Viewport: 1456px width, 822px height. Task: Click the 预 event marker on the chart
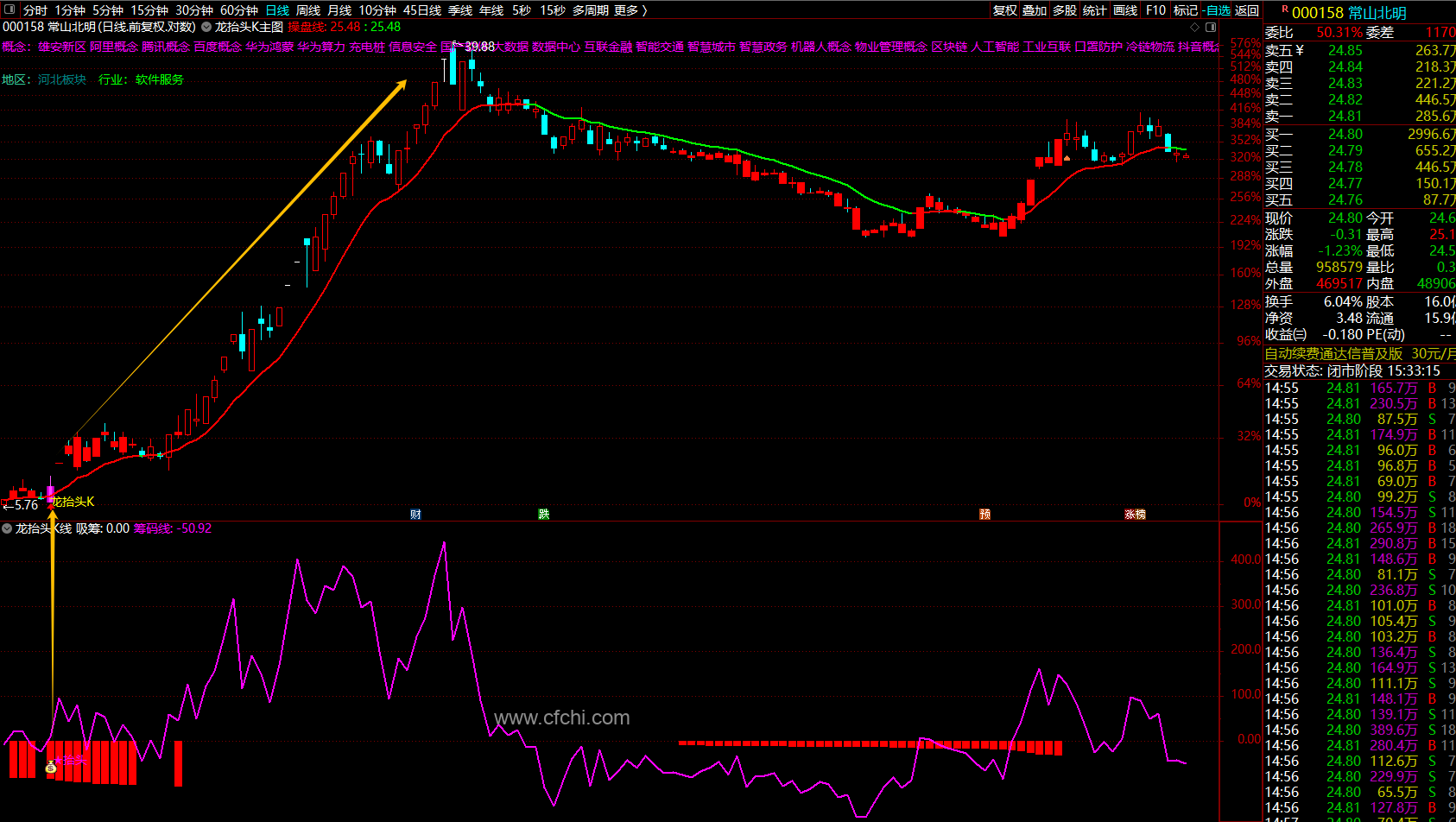pyautogui.click(x=984, y=515)
